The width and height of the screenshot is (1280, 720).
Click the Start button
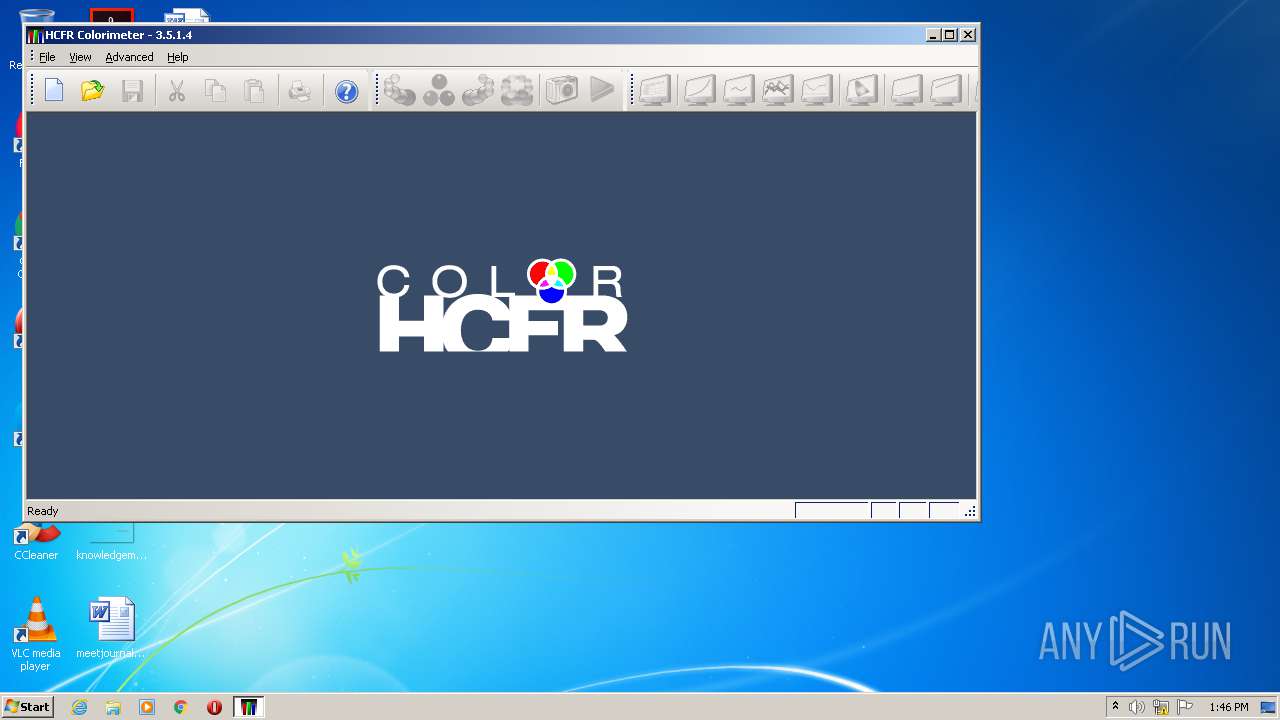coord(27,707)
